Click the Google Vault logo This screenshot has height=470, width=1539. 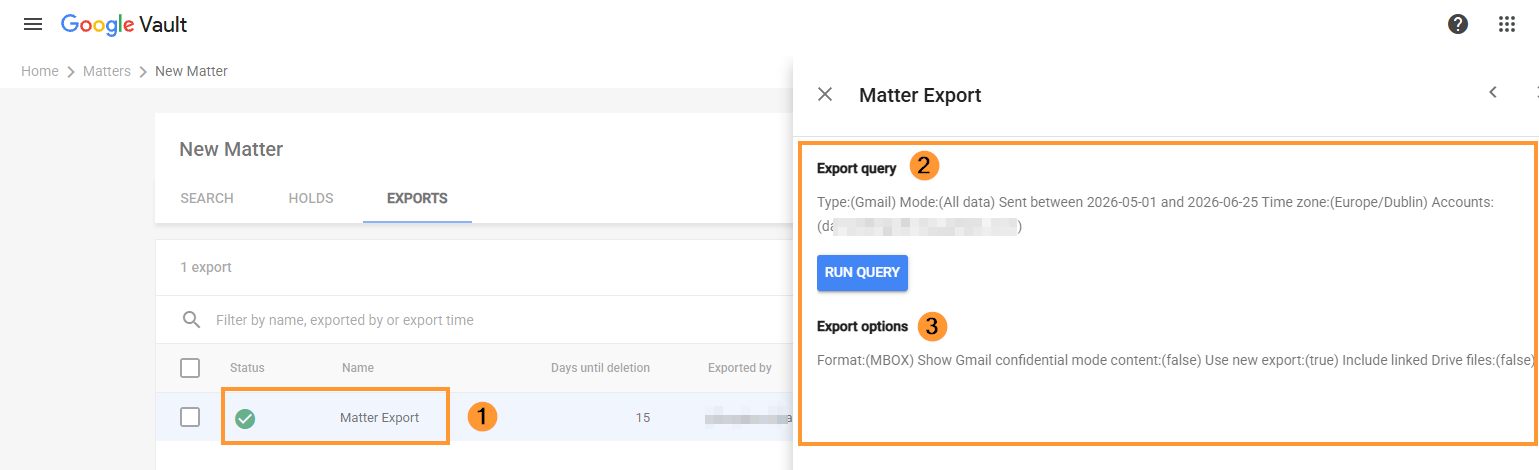point(124,24)
